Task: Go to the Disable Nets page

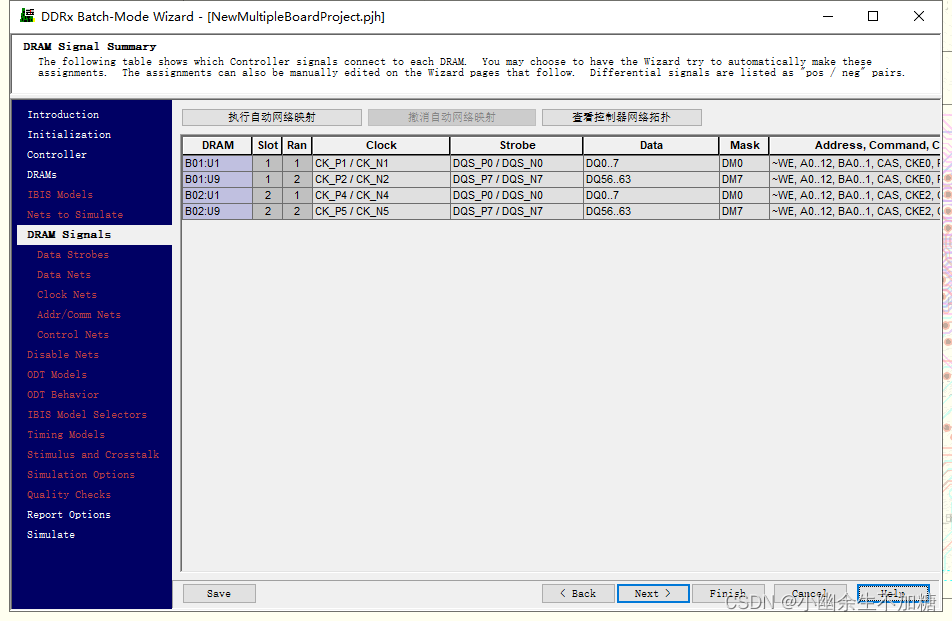Action: point(63,355)
